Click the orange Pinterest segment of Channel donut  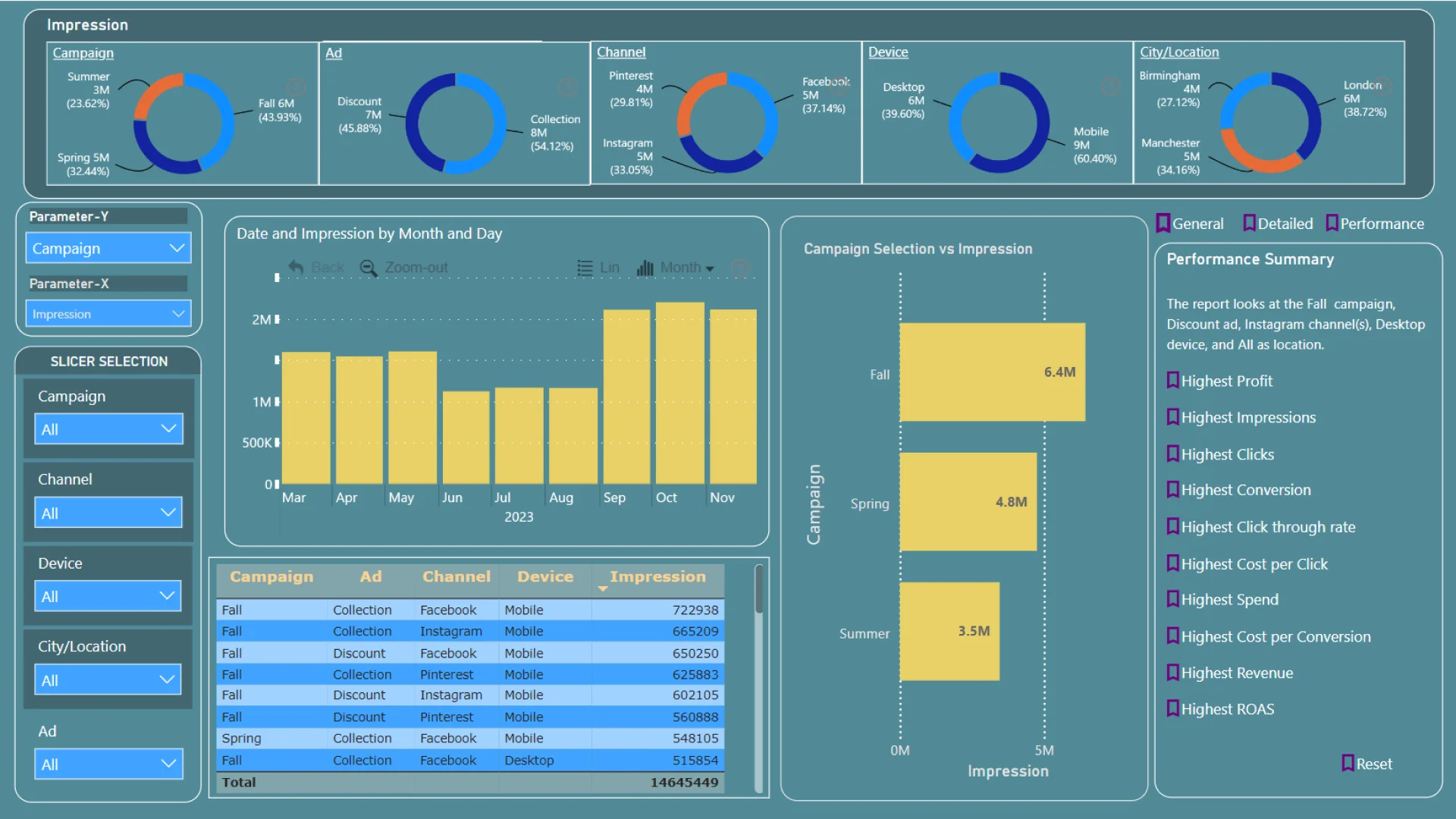[x=697, y=99]
